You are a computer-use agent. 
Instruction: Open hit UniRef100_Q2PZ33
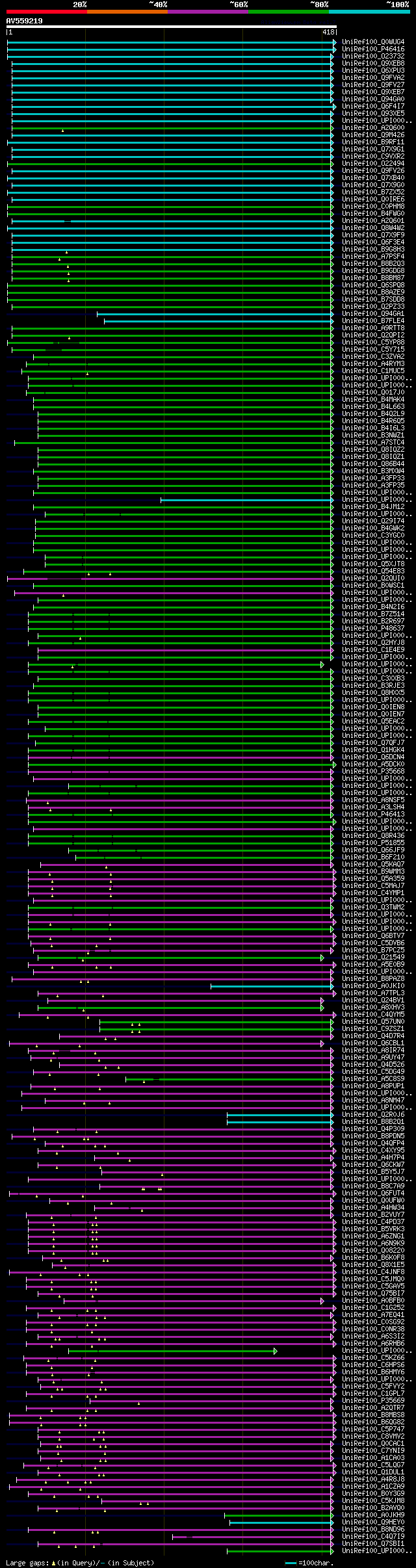point(373,307)
